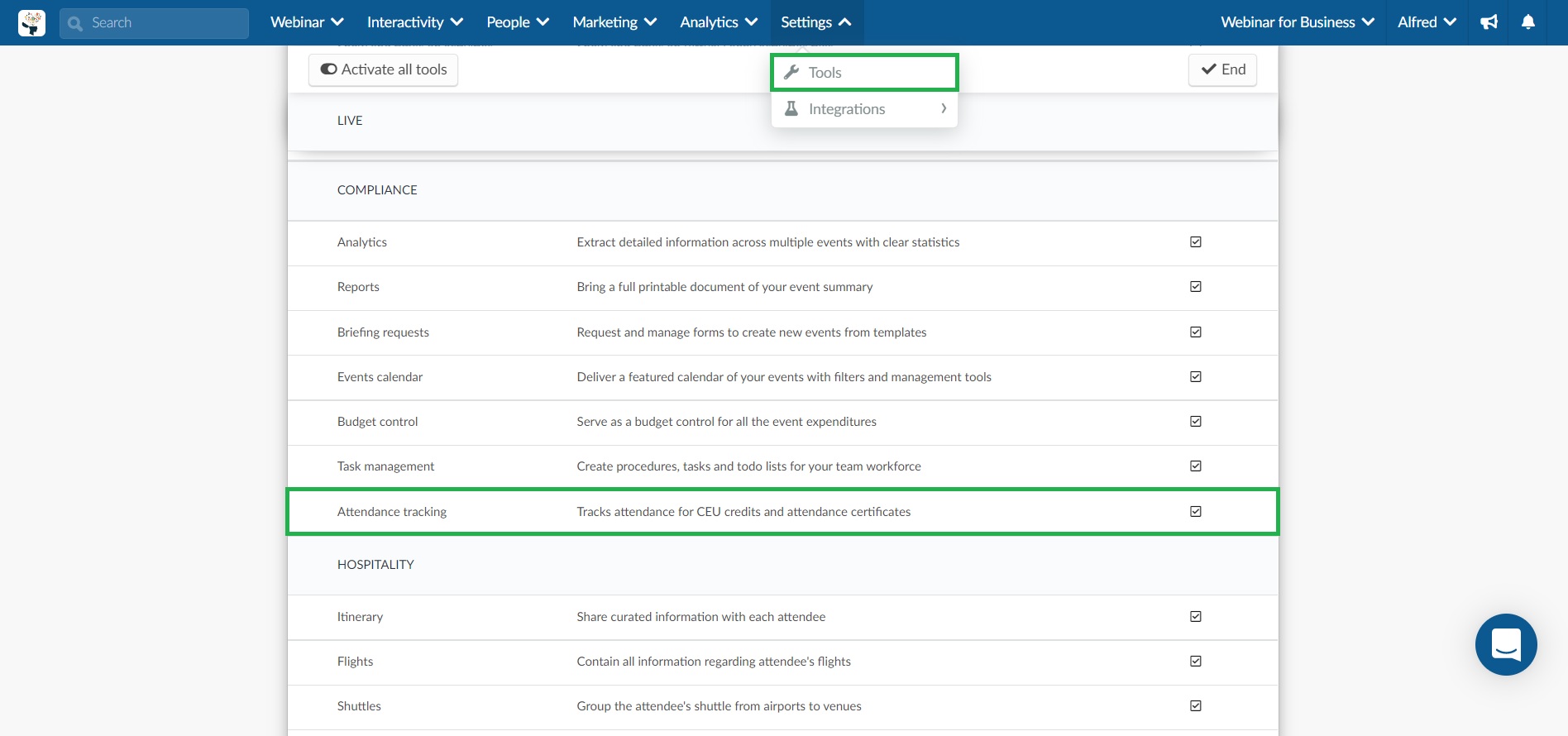Click the Shuttles tool name
The width and height of the screenshot is (1568, 736).
point(359,706)
